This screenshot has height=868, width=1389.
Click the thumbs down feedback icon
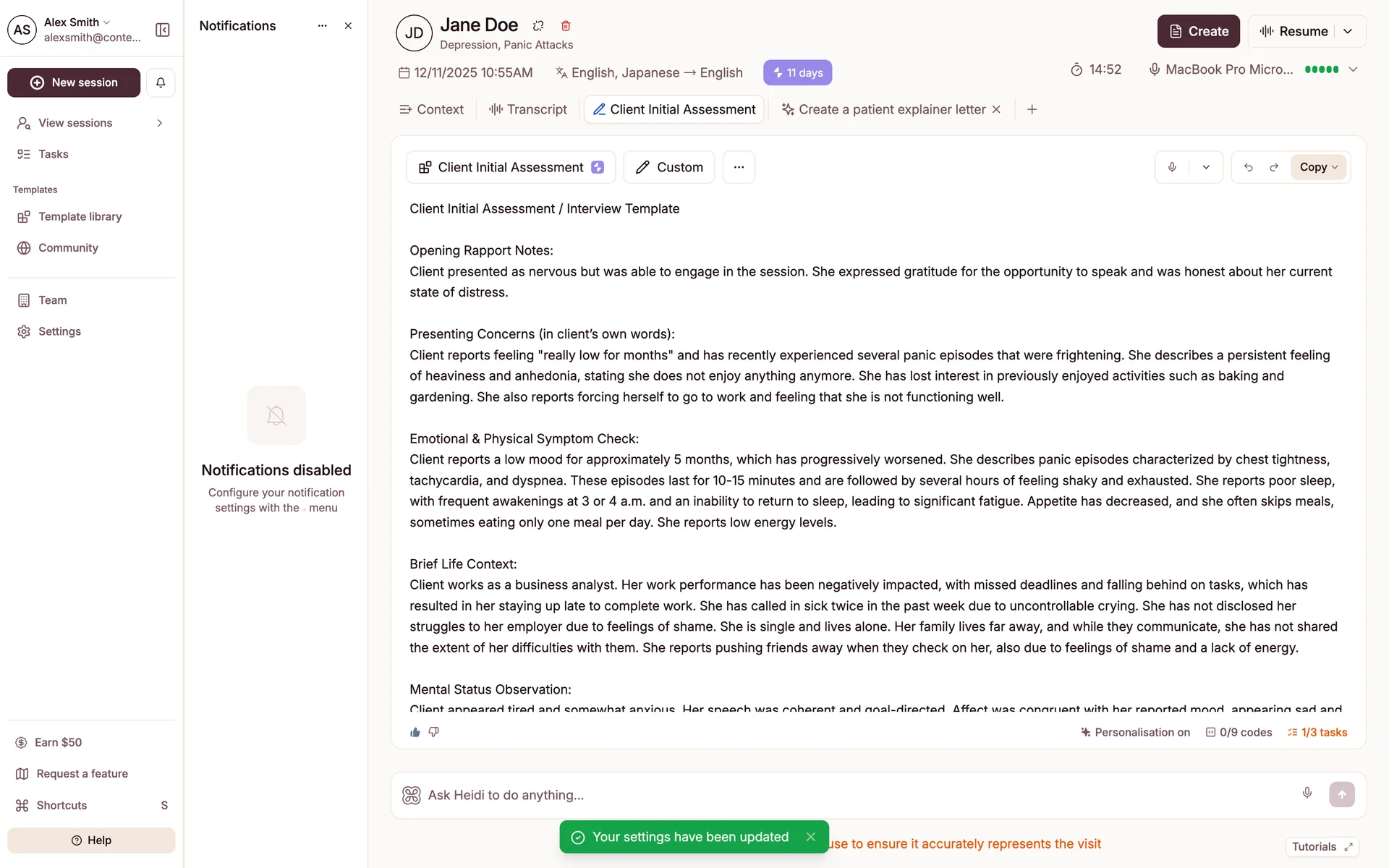[x=434, y=732]
